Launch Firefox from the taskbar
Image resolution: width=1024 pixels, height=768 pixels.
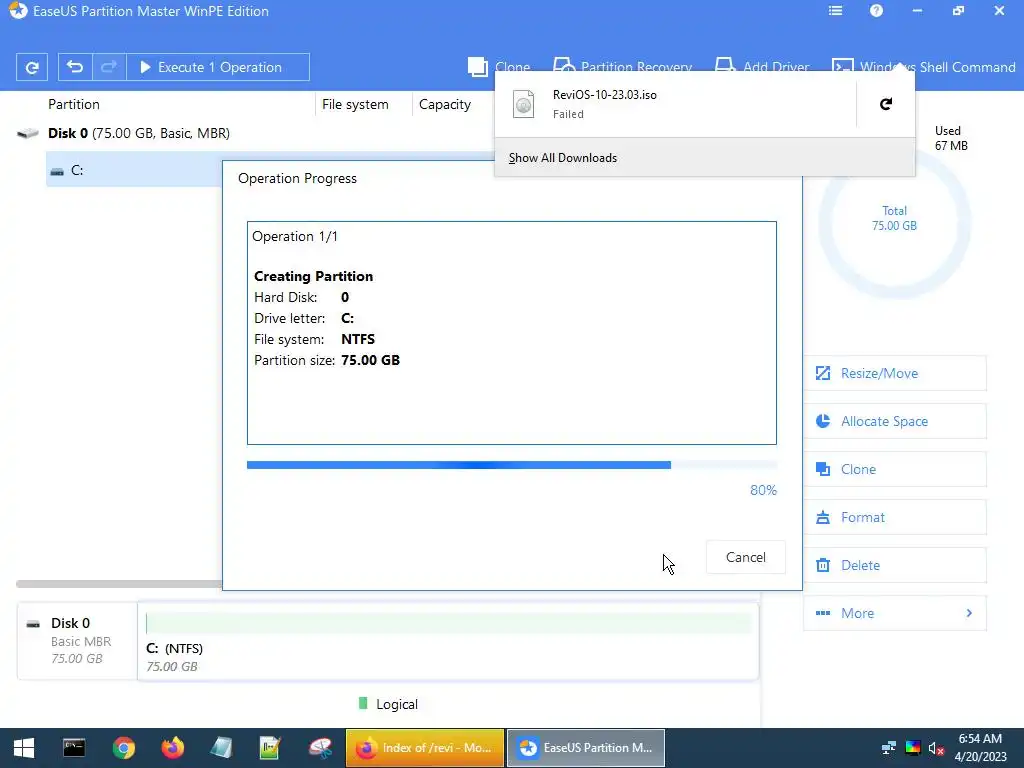pos(172,748)
